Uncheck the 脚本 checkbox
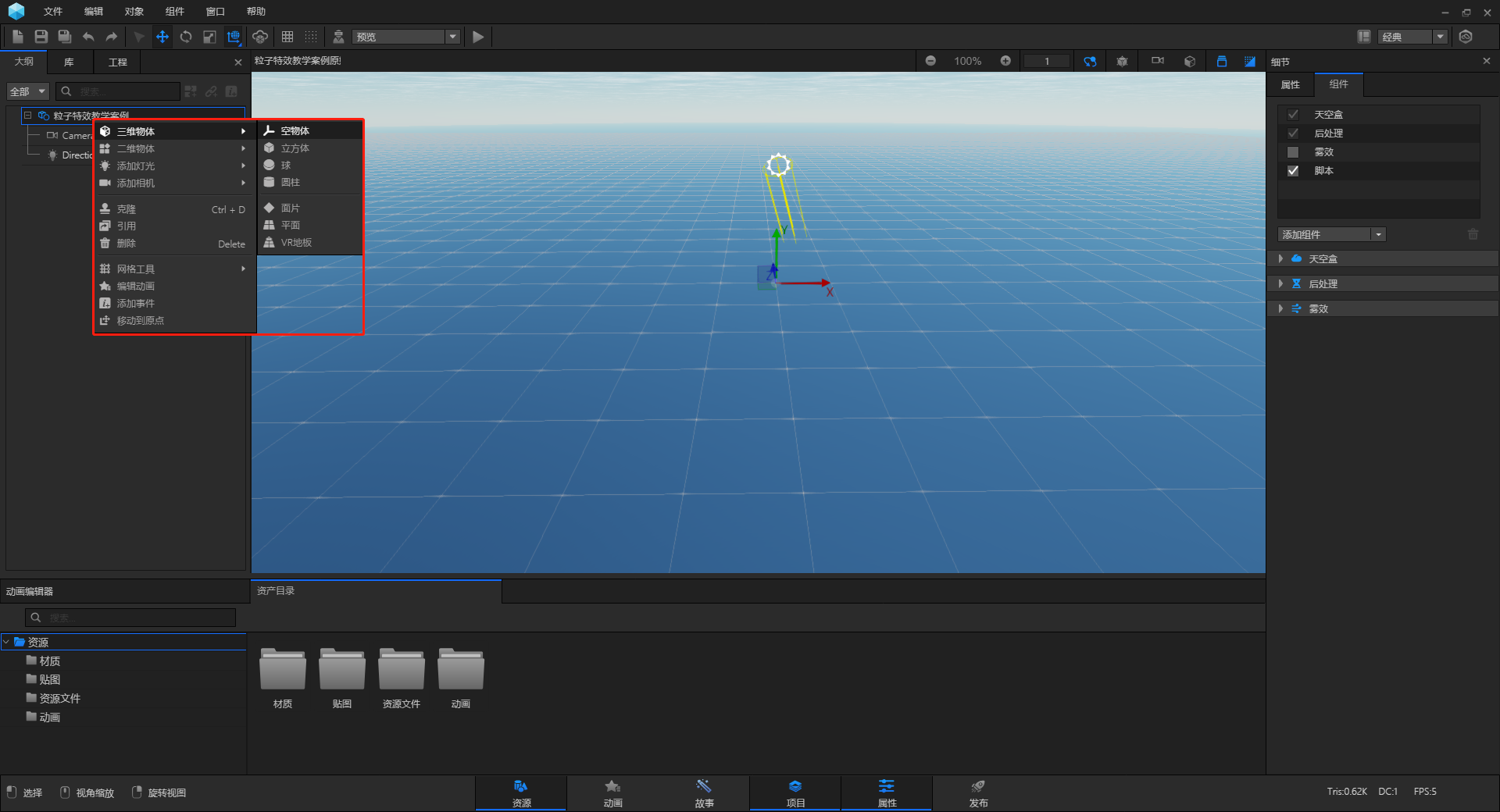Image resolution: width=1500 pixels, height=812 pixels. pos(1293,171)
